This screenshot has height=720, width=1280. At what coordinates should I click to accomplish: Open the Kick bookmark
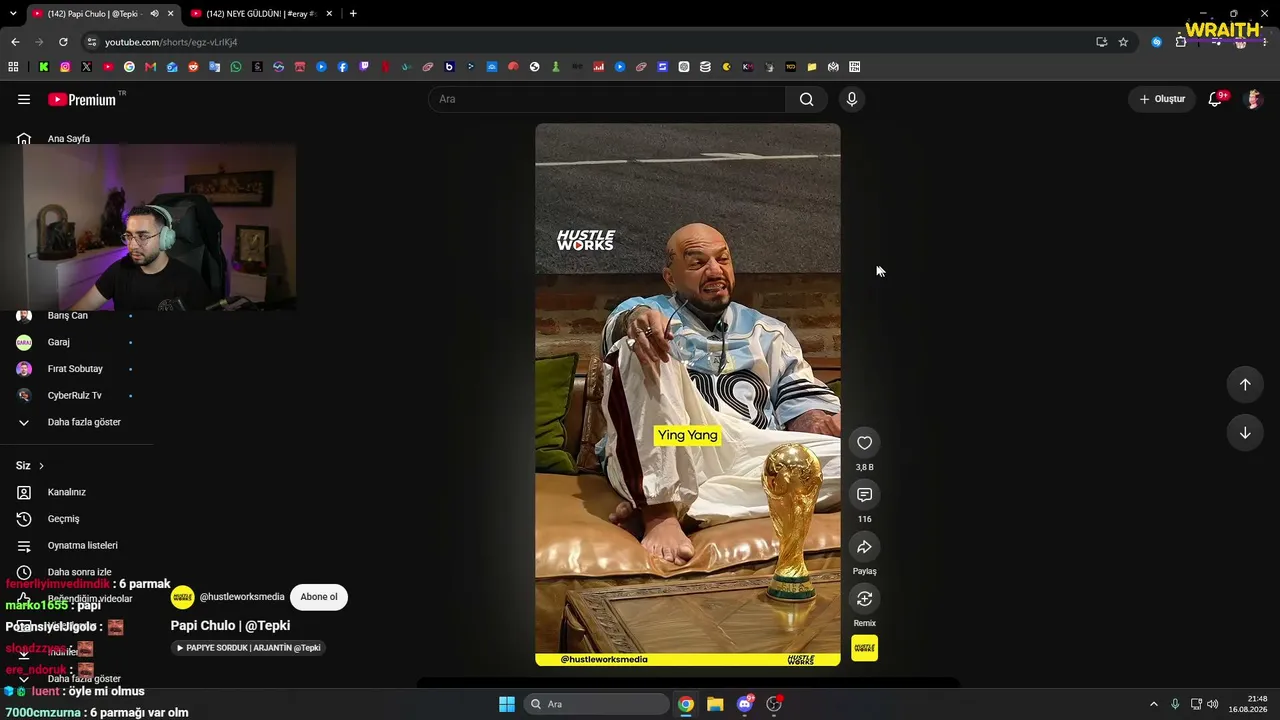[44, 67]
